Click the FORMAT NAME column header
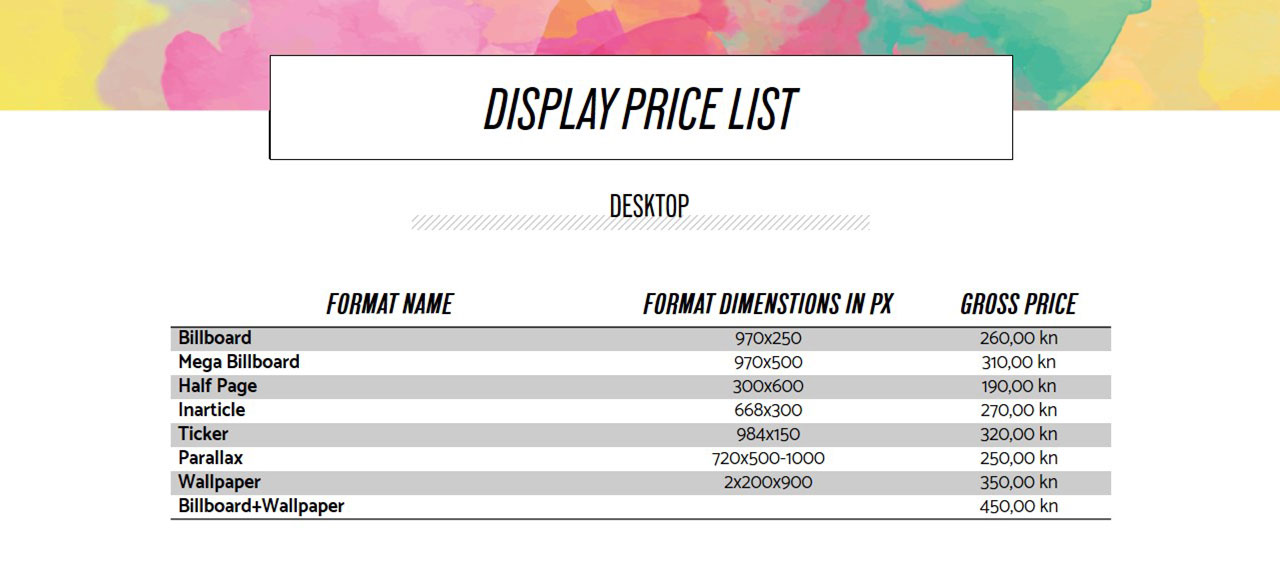This screenshot has height=568, width=1280. tap(389, 304)
